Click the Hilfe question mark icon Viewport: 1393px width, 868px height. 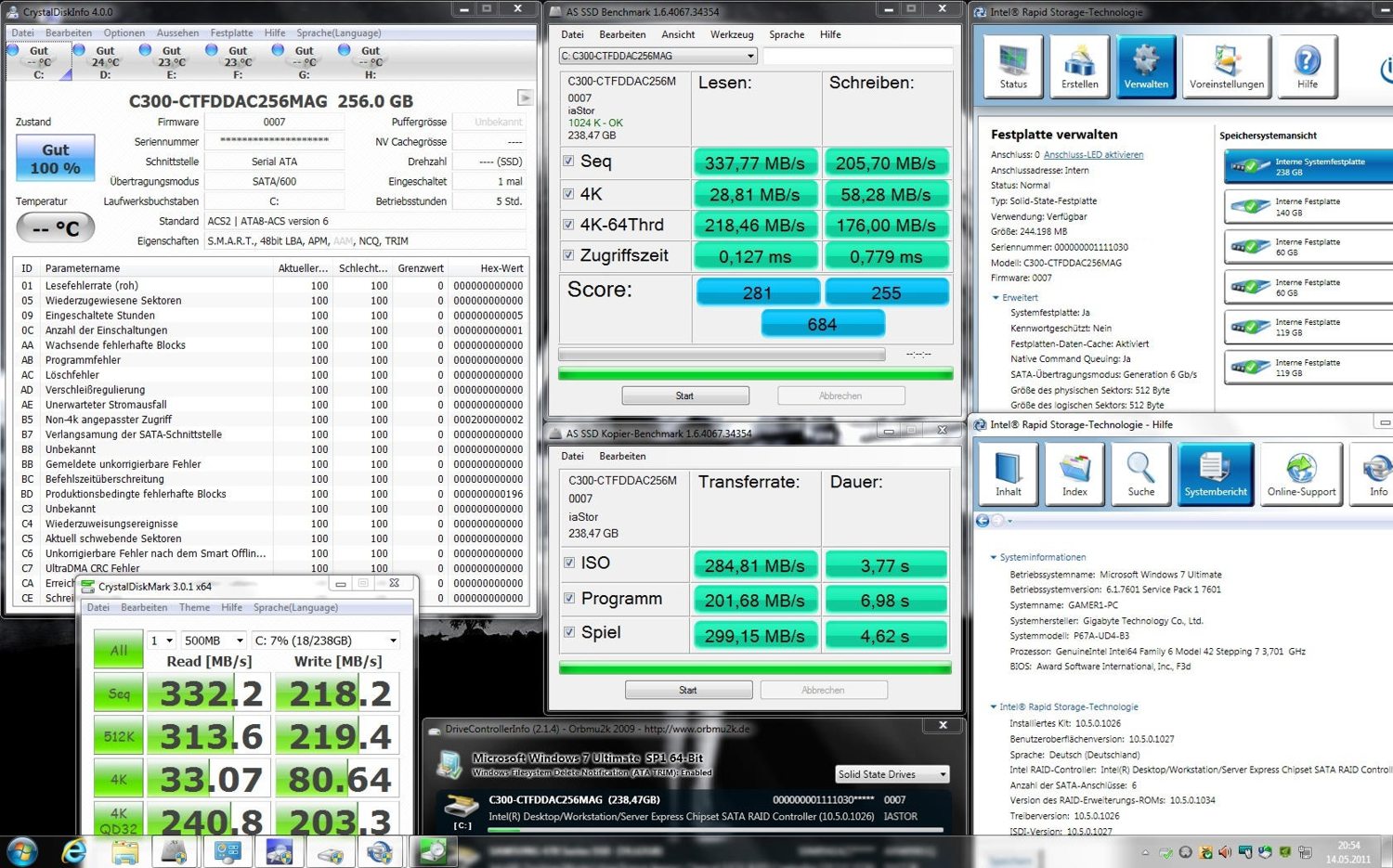pyautogui.click(x=1307, y=67)
